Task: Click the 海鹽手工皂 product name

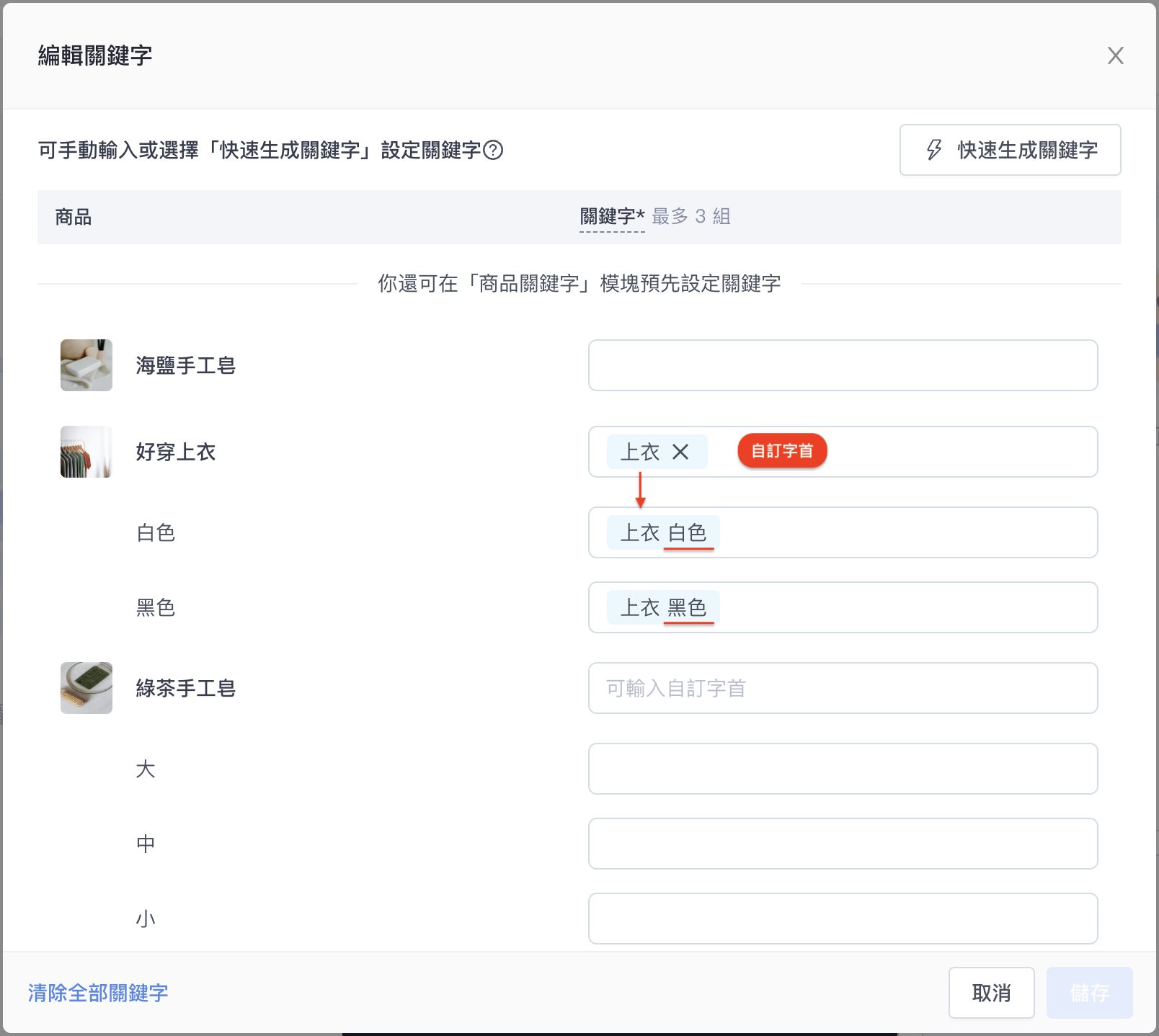Action: [x=186, y=365]
